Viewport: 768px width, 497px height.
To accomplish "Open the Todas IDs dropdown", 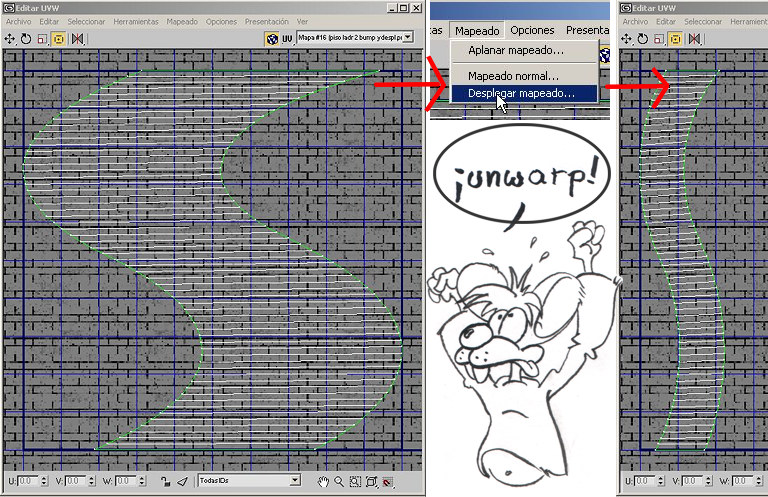I will tap(249, 480).
